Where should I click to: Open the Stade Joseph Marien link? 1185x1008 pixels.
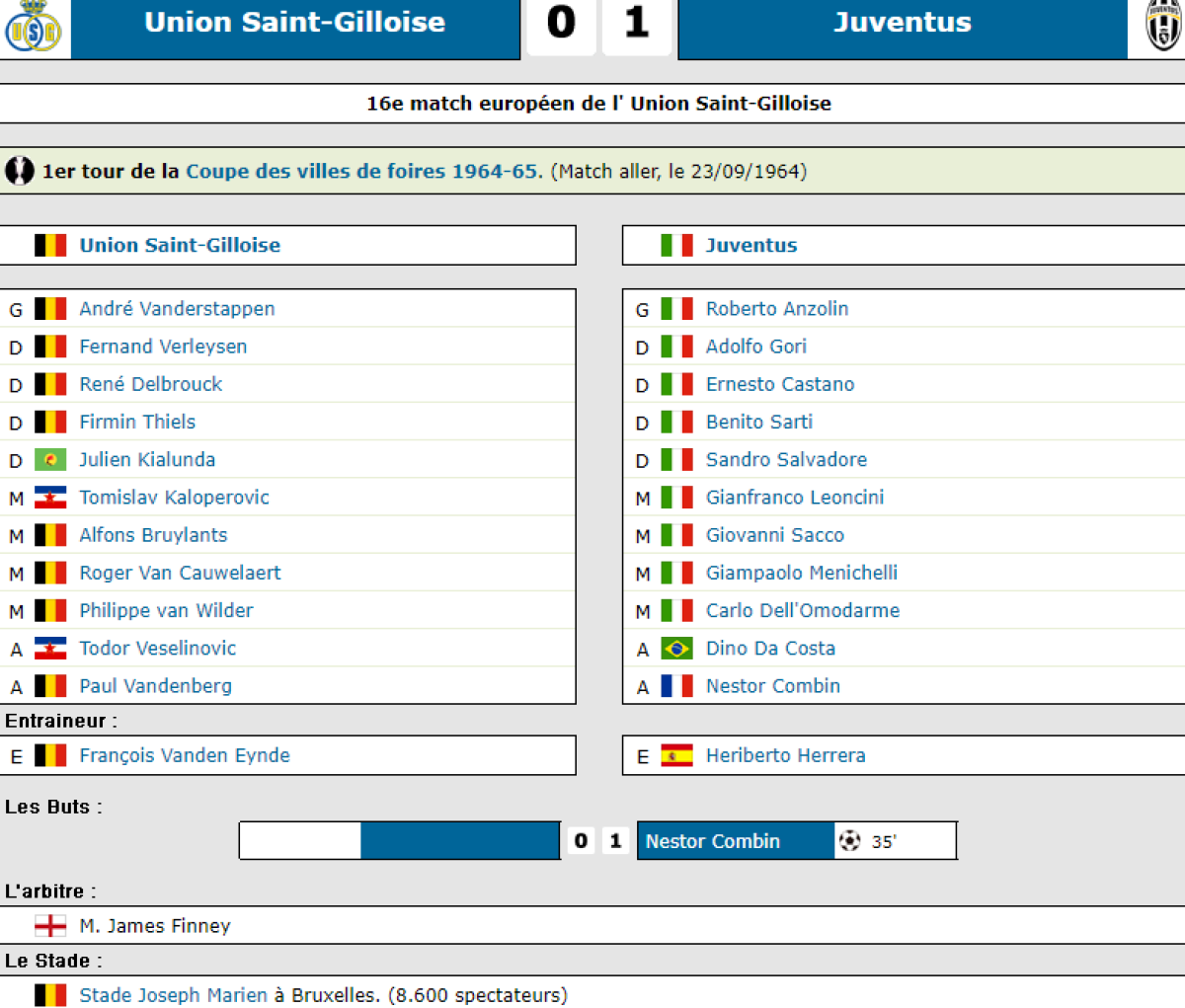[x=173, y=995]
